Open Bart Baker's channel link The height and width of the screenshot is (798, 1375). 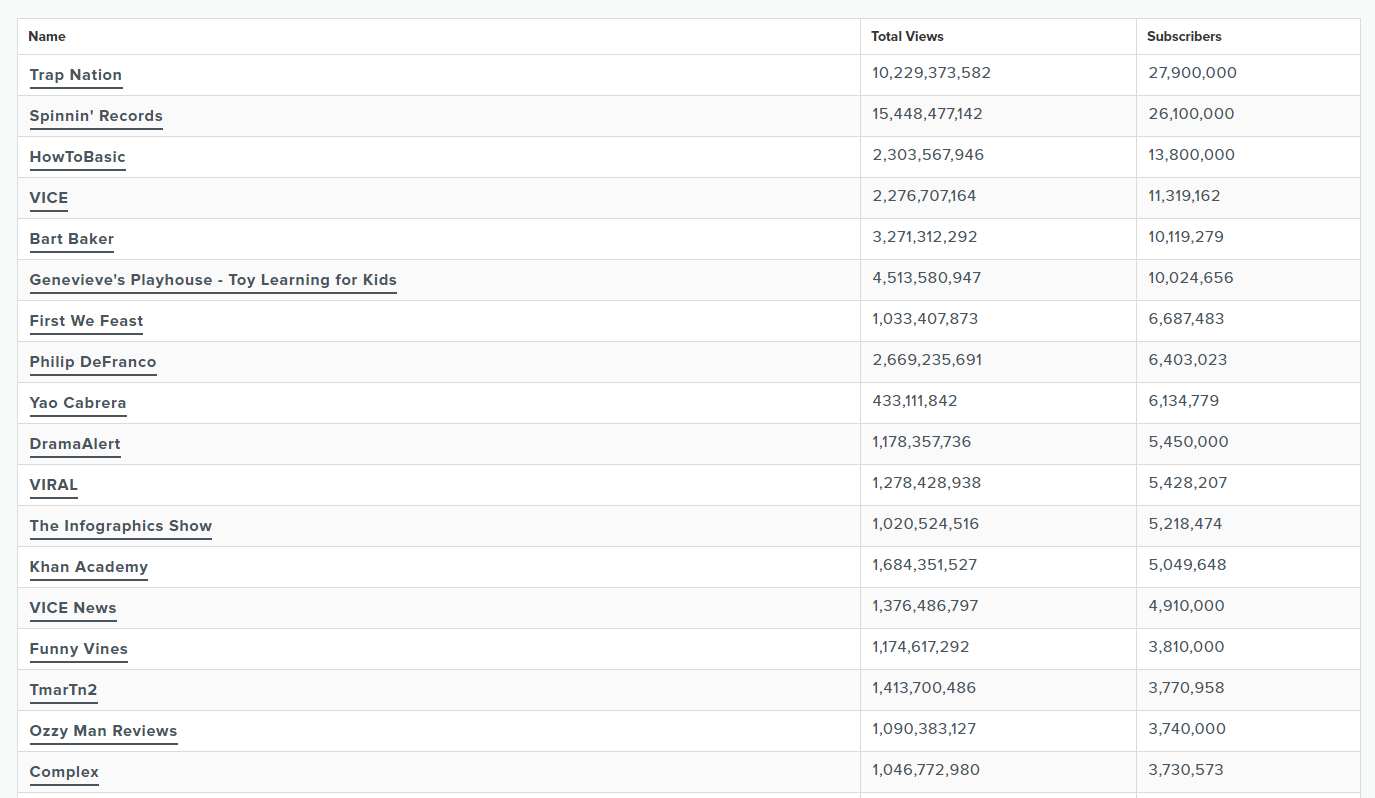pyautogui.click(x=72, y=239)
